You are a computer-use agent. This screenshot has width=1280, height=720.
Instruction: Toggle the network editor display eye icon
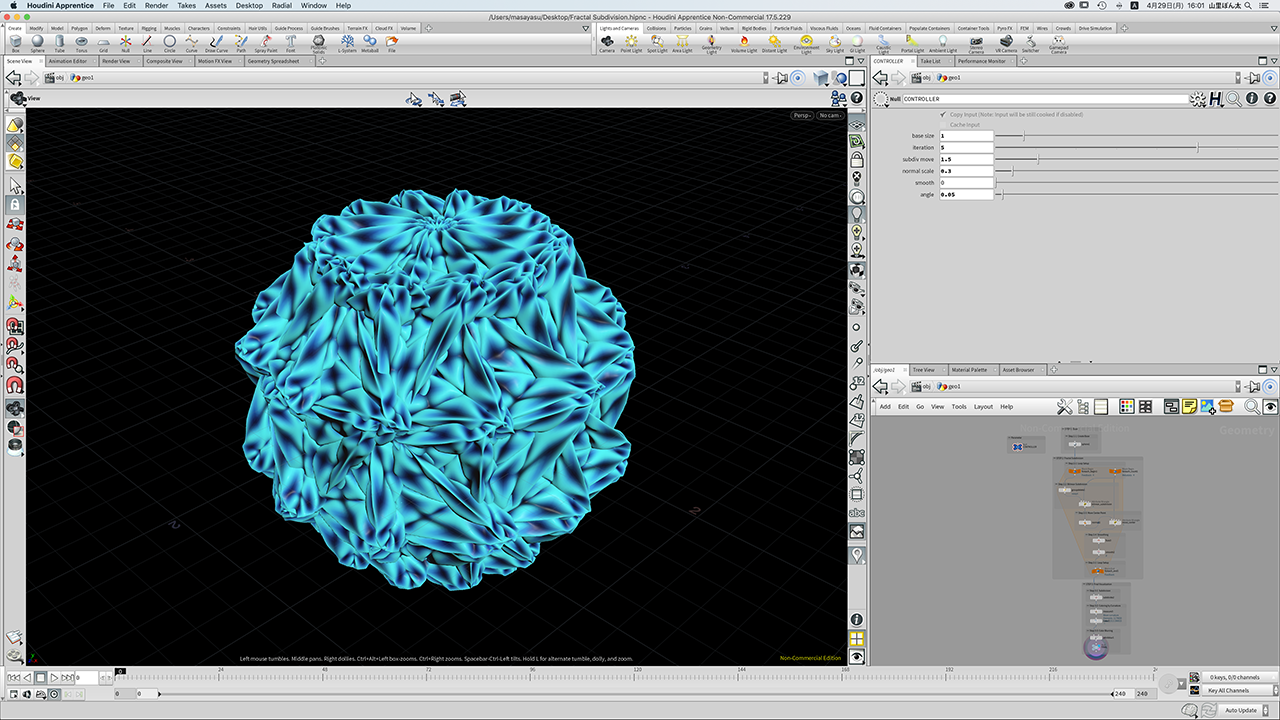pyautogui.click(x=1270, y=406)
